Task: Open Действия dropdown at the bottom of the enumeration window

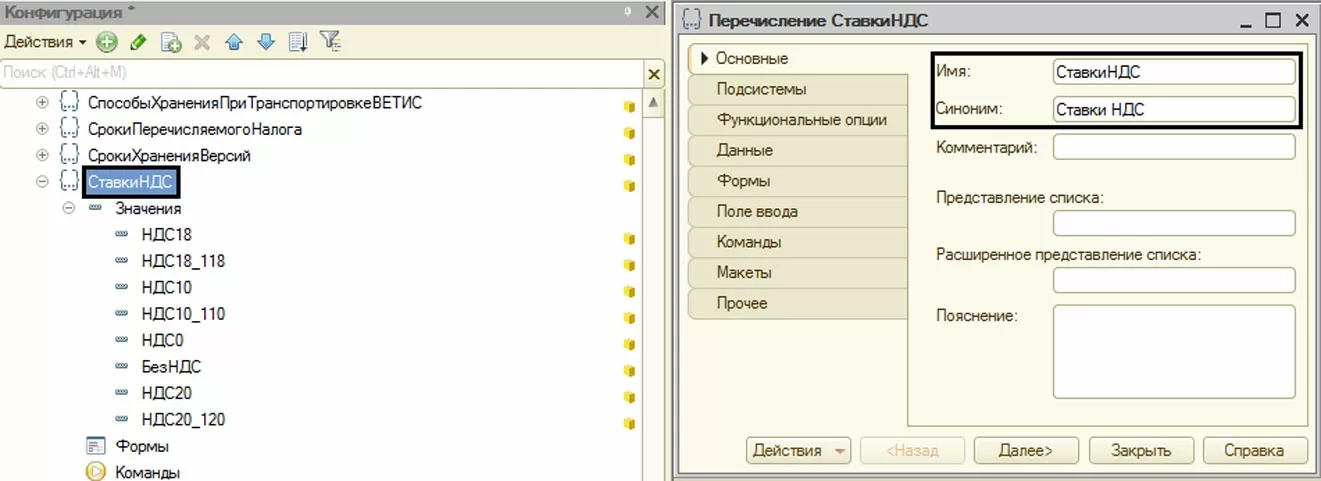Action: point(797,450)
